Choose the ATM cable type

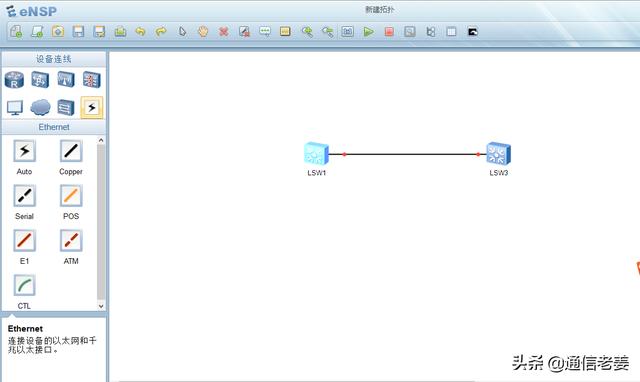(x=71, y=241)
